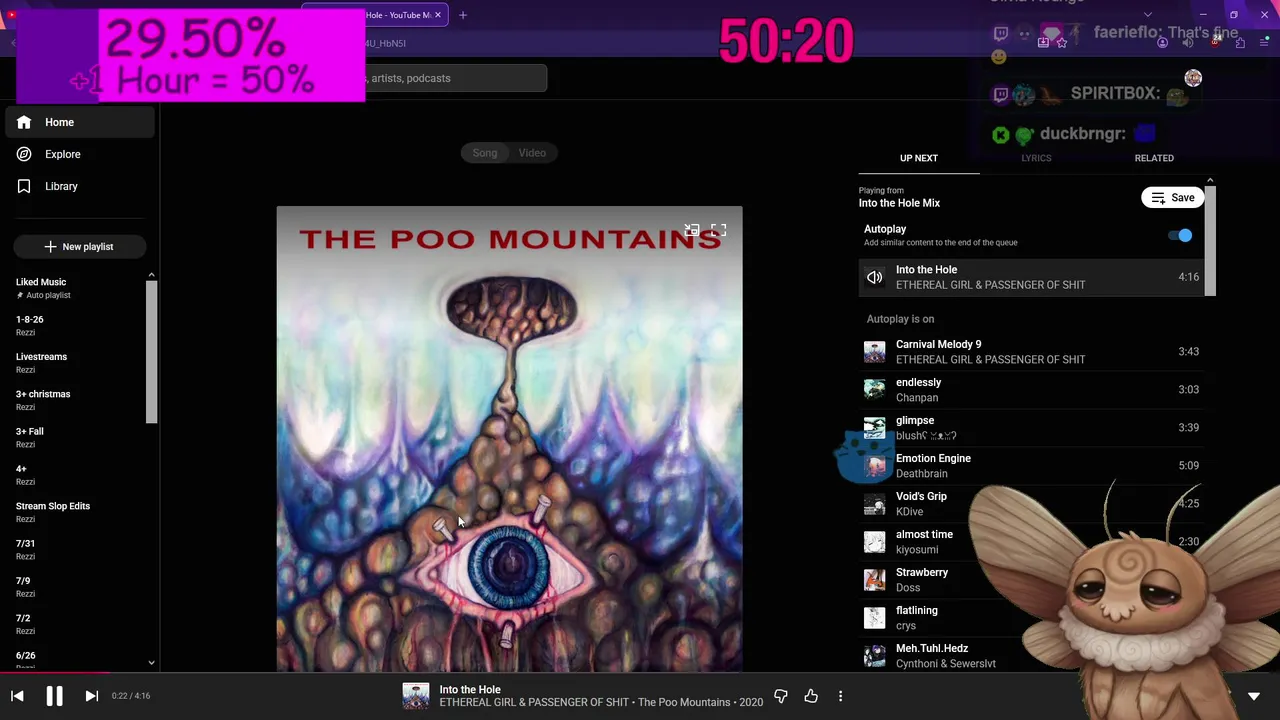Image resolution: width=1280 pixels, height=720 pixels.
Task: Collapse the player page arrow
Action: point(1254,696)
